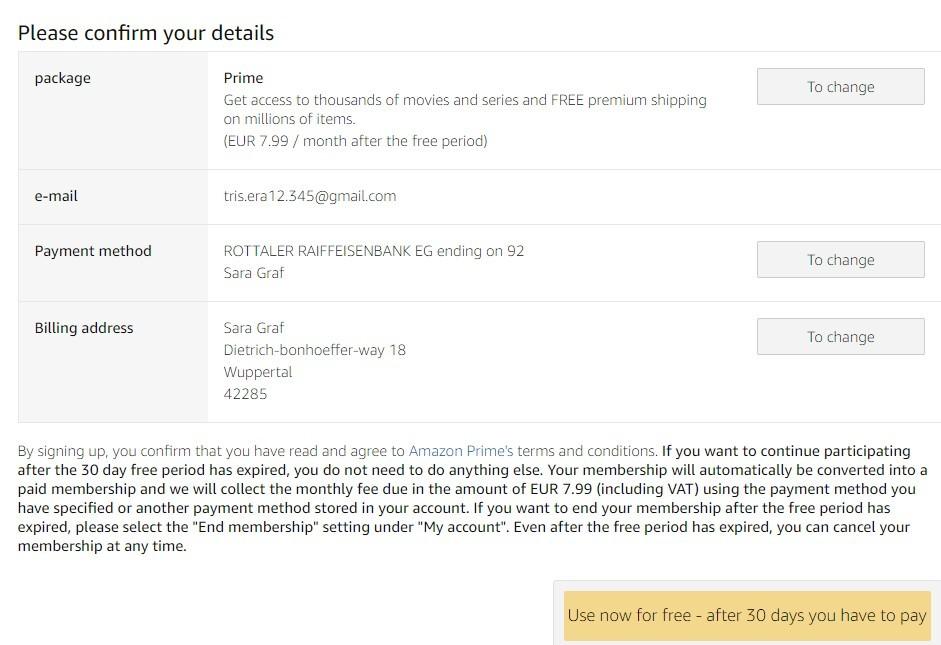This screenshot has height=645, width=941.
Task: Click the "EUR 7.99 / month" price note
Action: click(x=355, y=141)
